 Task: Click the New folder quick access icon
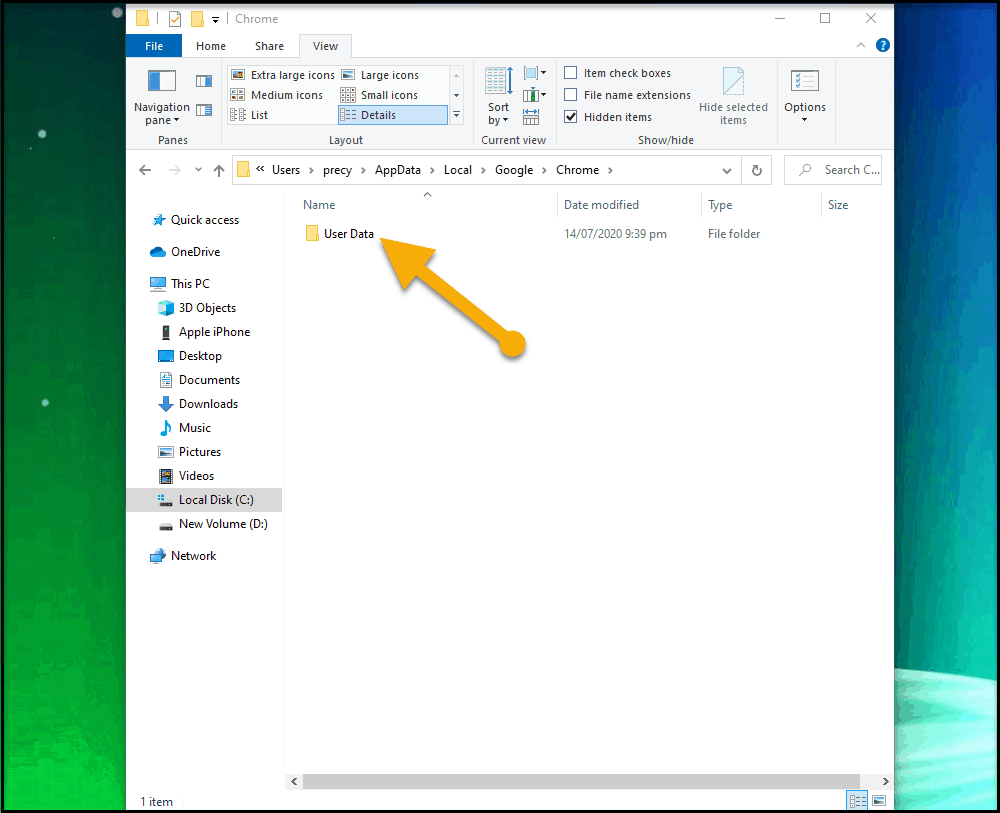[x=198, y=19]
